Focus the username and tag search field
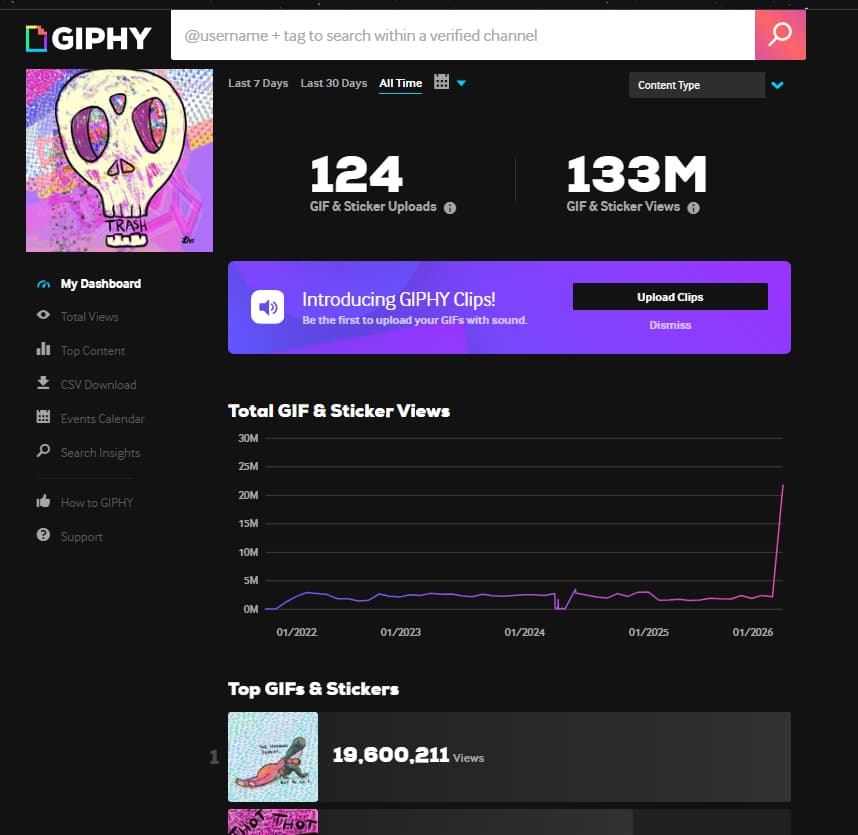Image resolution: width=858 pixels, height=835 pixels. (462, 35)
